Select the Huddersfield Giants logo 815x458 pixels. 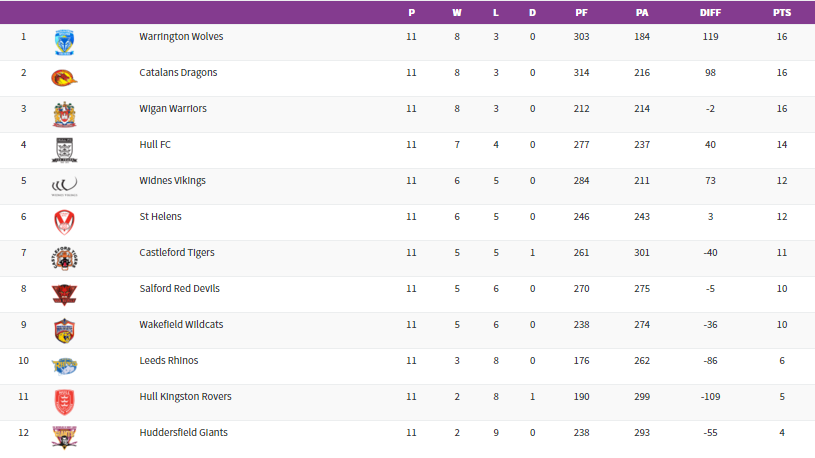tap(64, 436)
